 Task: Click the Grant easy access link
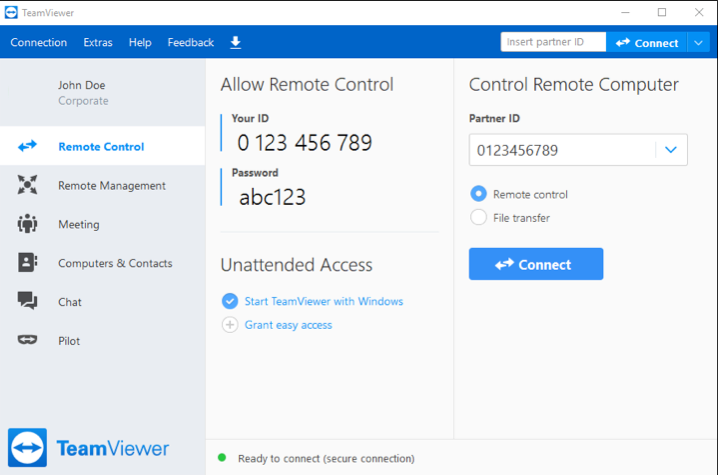[x=288, y=325]
